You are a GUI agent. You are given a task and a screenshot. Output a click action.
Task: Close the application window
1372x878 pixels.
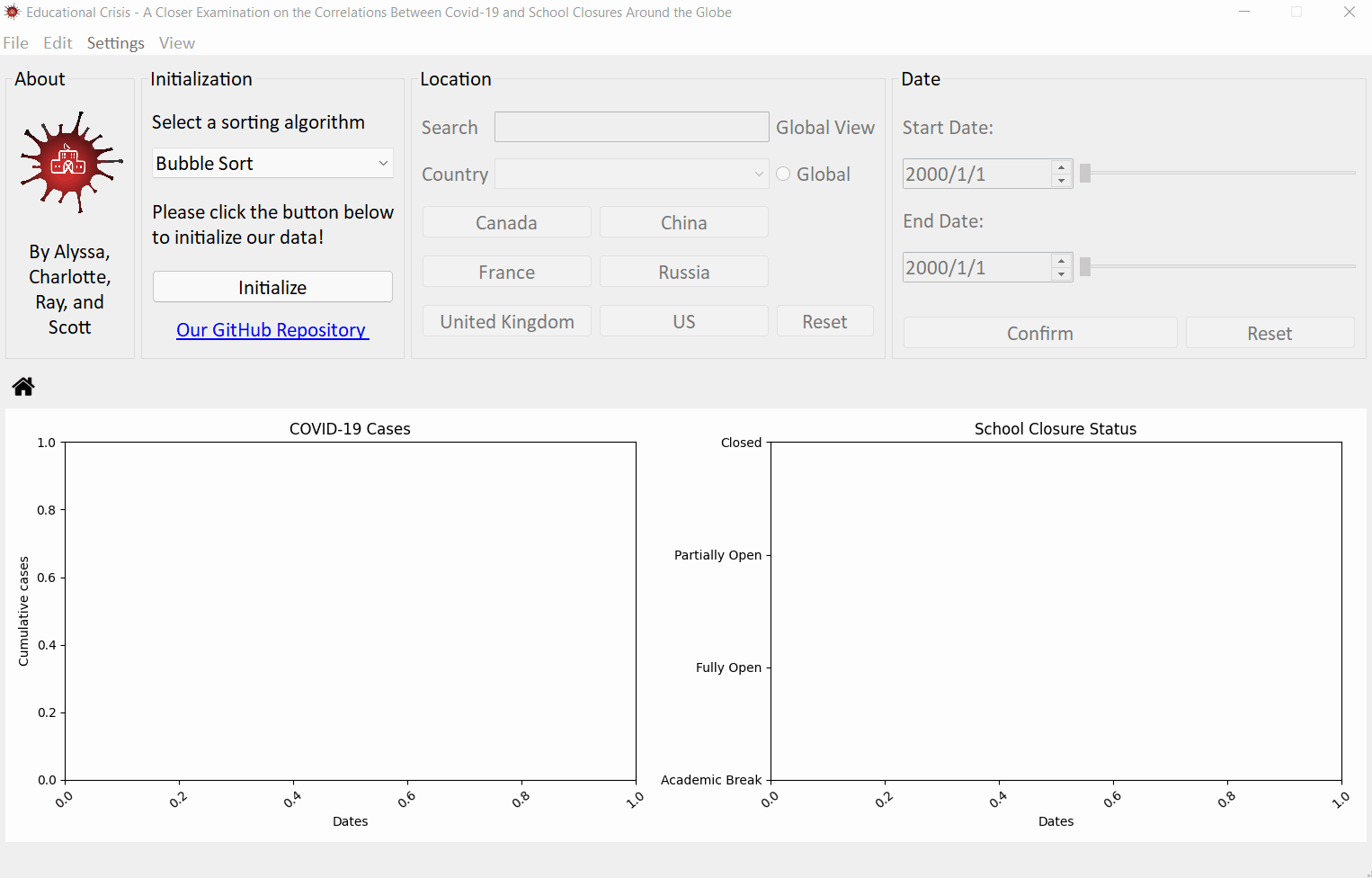[x=1350, y=12]
